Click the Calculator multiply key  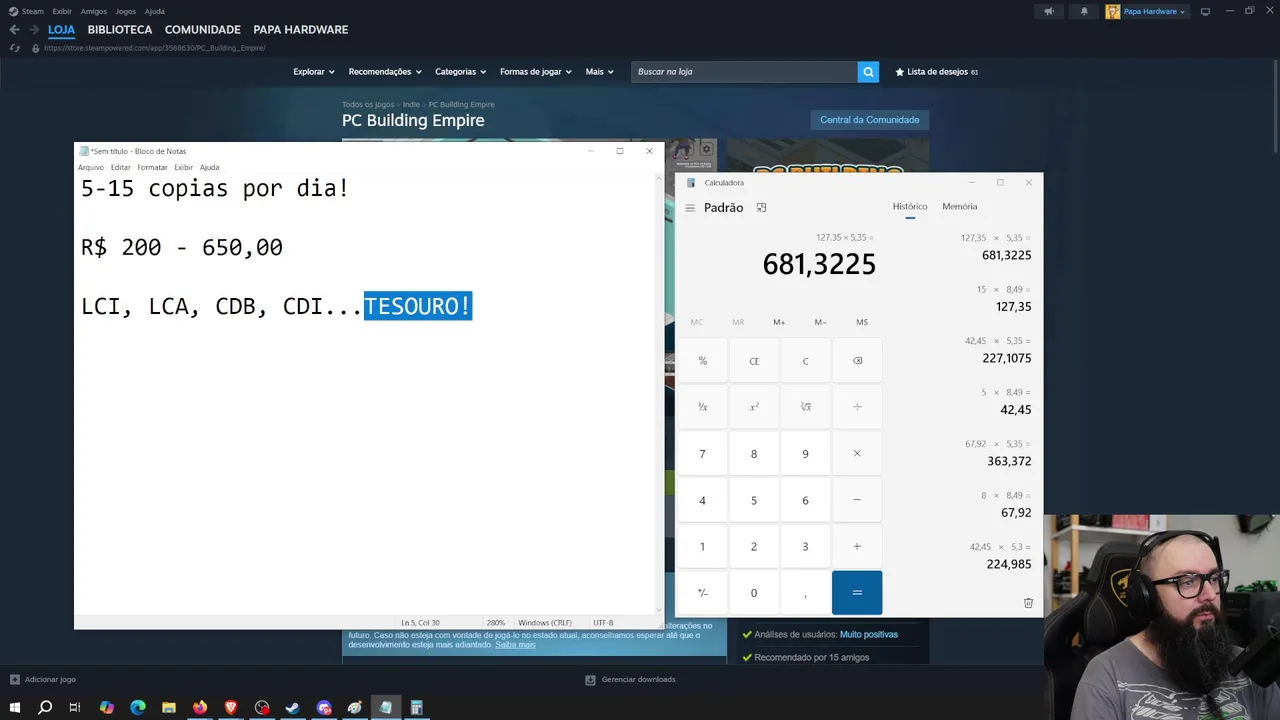857,454
